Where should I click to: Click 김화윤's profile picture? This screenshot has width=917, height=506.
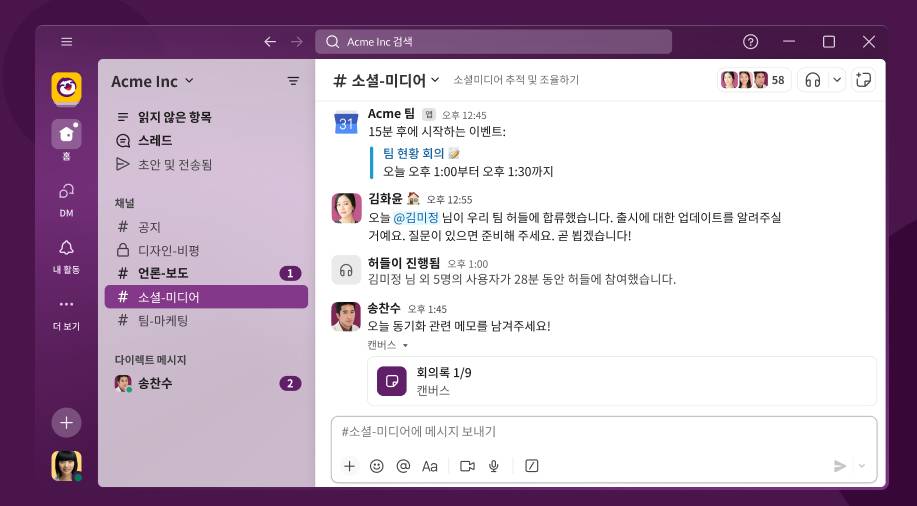(346, 208)
